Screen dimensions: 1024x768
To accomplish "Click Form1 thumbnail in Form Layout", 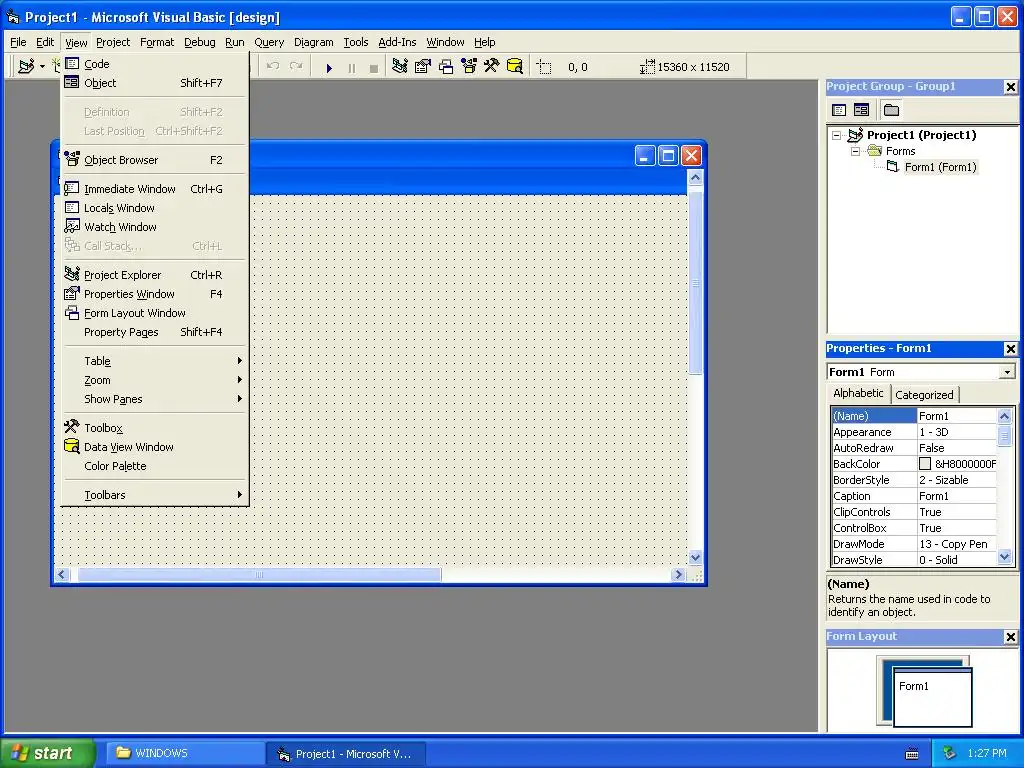I will coord(933,697).
